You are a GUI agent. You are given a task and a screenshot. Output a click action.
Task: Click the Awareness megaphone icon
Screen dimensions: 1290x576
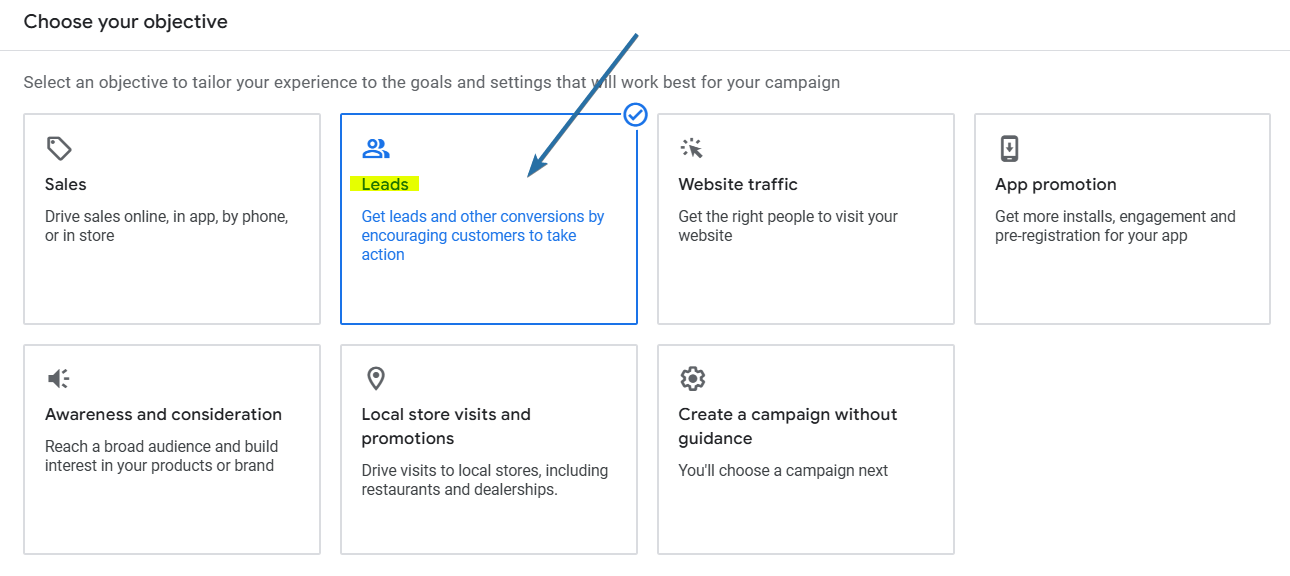(x=59, y=379)
